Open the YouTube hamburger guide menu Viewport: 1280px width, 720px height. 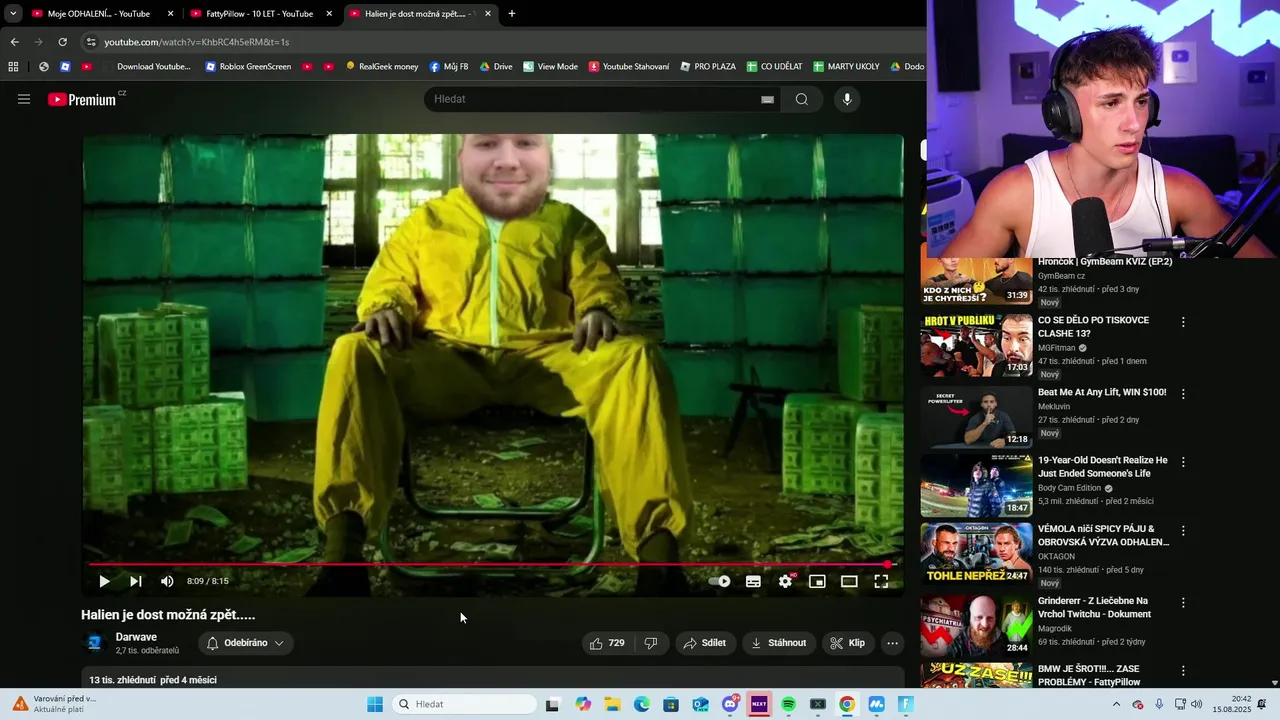pos(24,99)
